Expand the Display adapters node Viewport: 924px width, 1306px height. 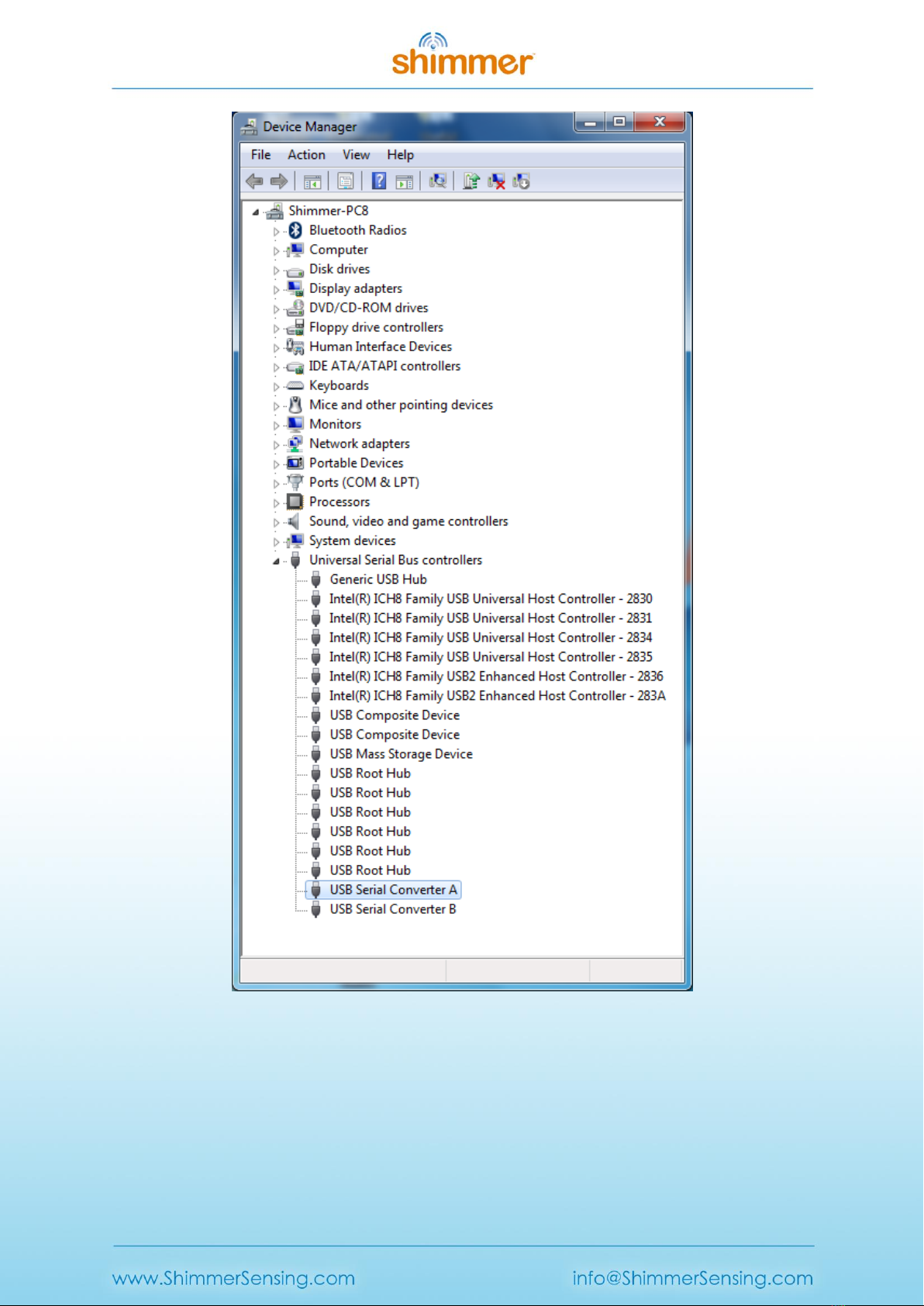[276, 289]
